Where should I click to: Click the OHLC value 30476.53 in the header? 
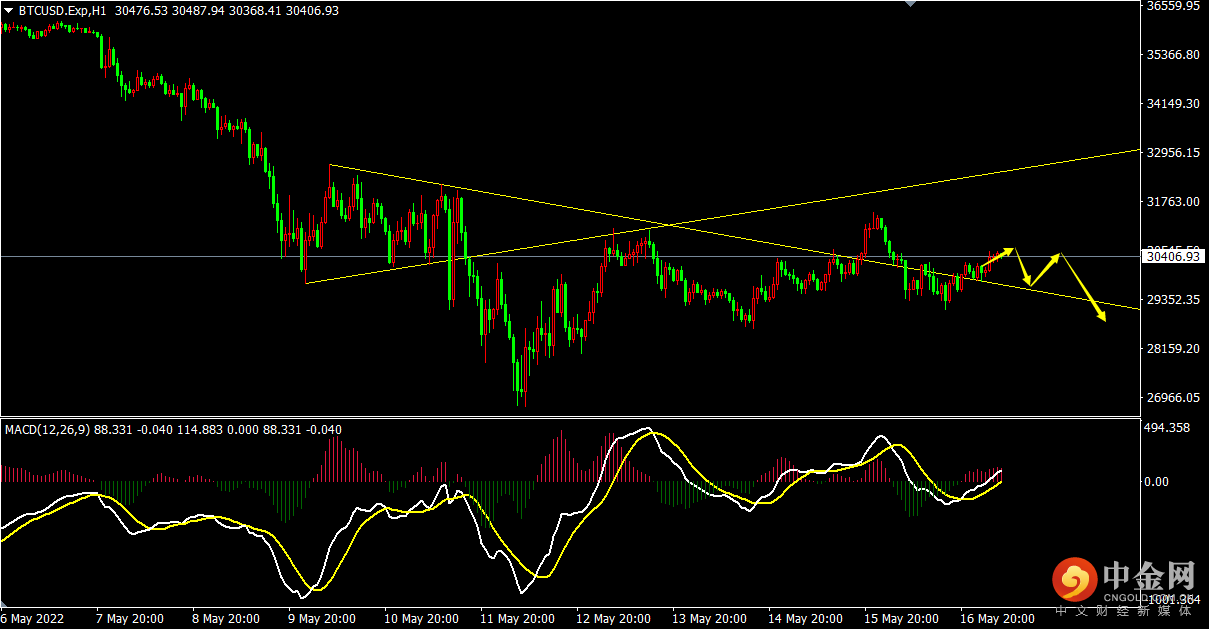pos(143,10)
